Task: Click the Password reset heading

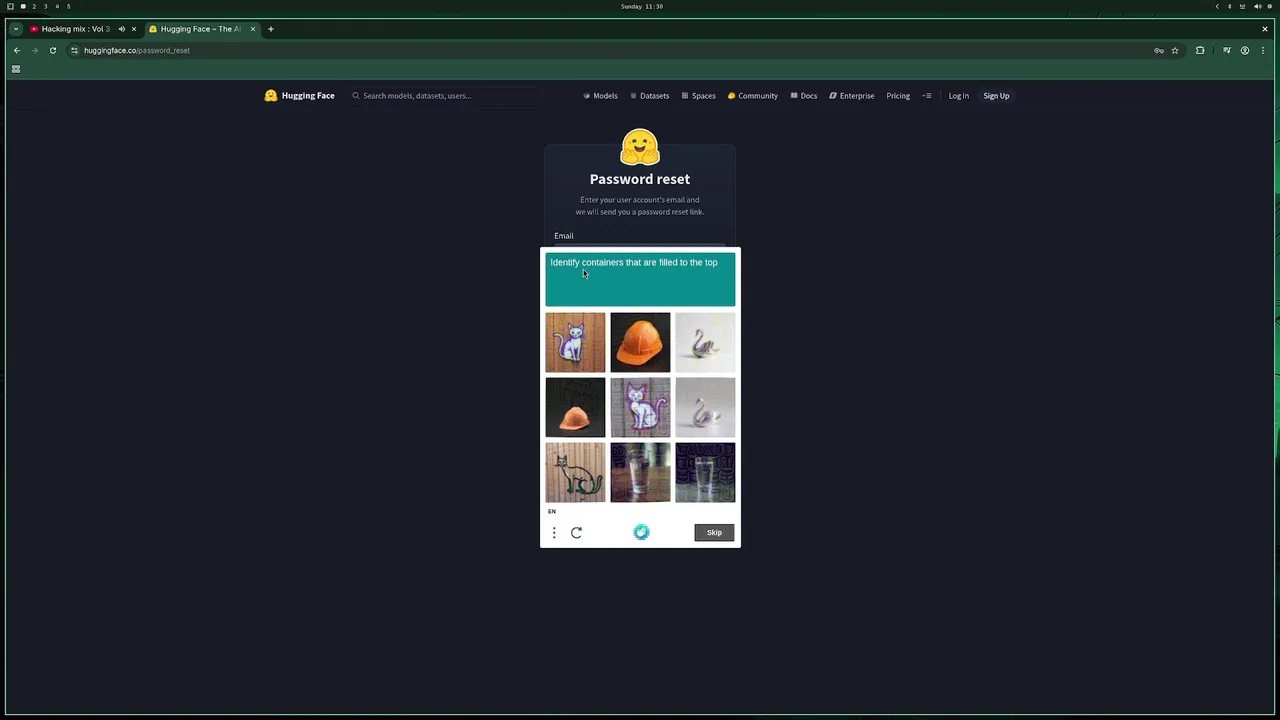Action: [x=640, y=179]
